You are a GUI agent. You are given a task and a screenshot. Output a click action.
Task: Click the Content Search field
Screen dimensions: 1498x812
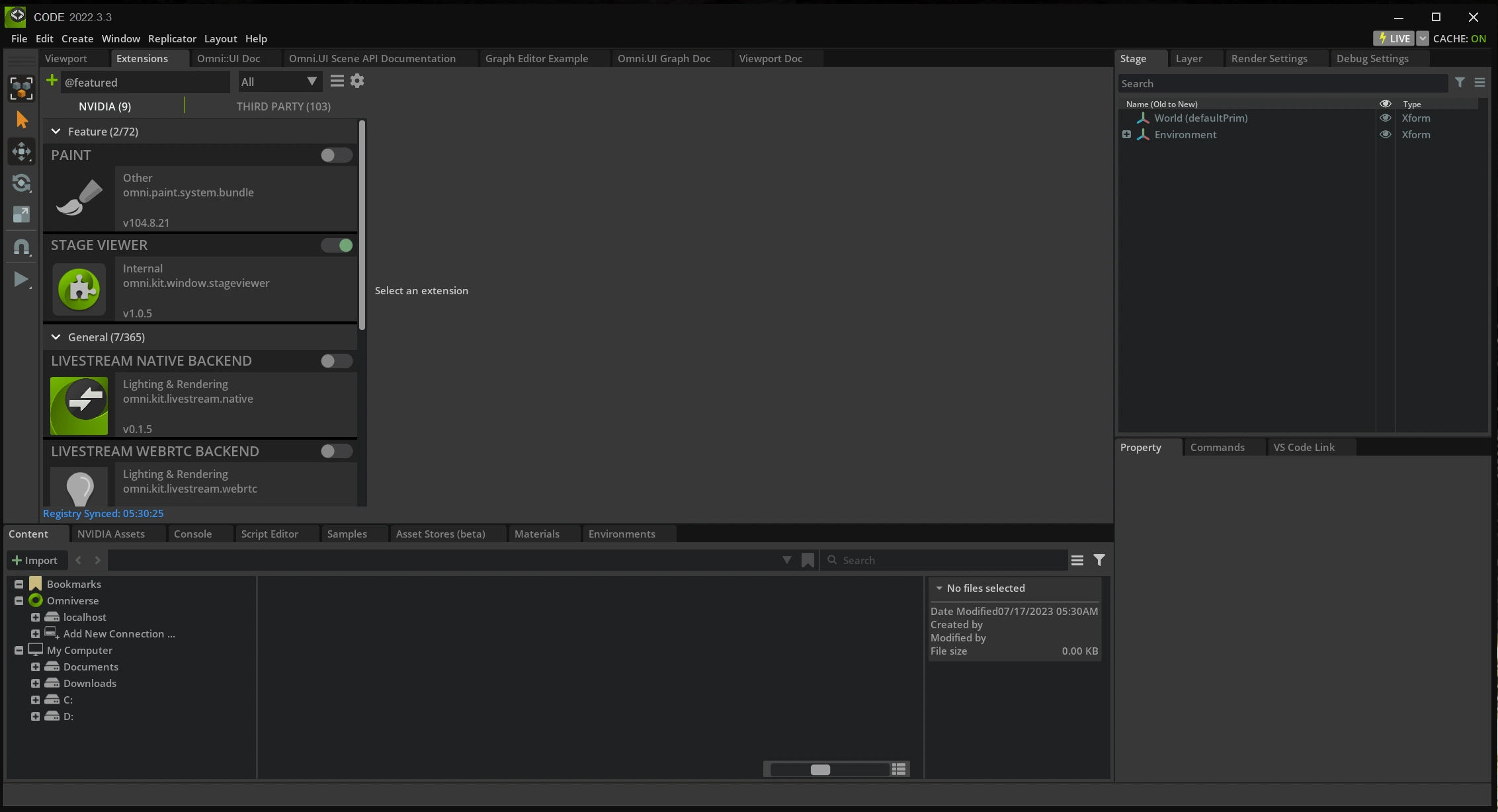(x=944, y=560)
